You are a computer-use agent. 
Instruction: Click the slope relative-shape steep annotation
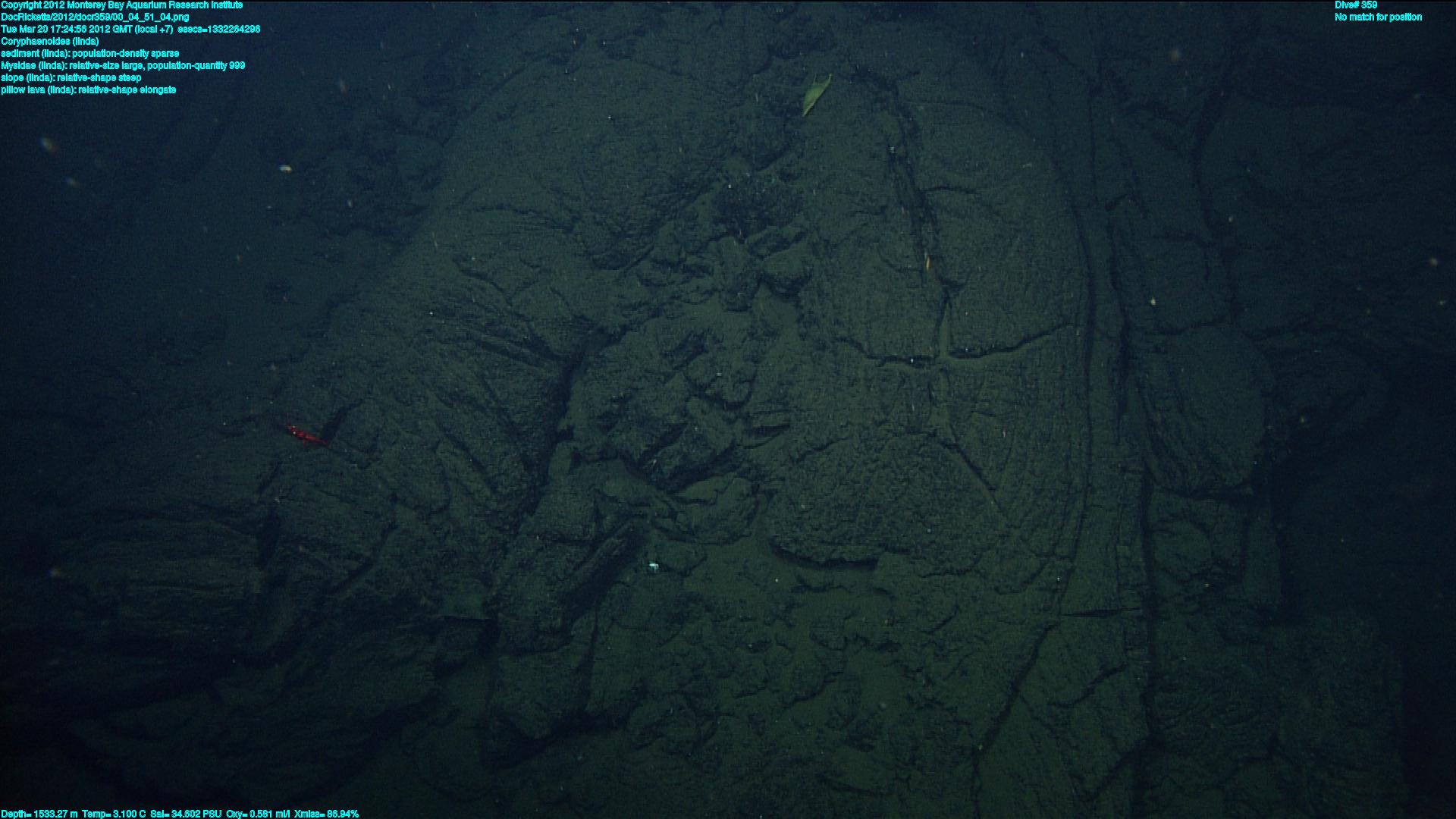(71, 78)
